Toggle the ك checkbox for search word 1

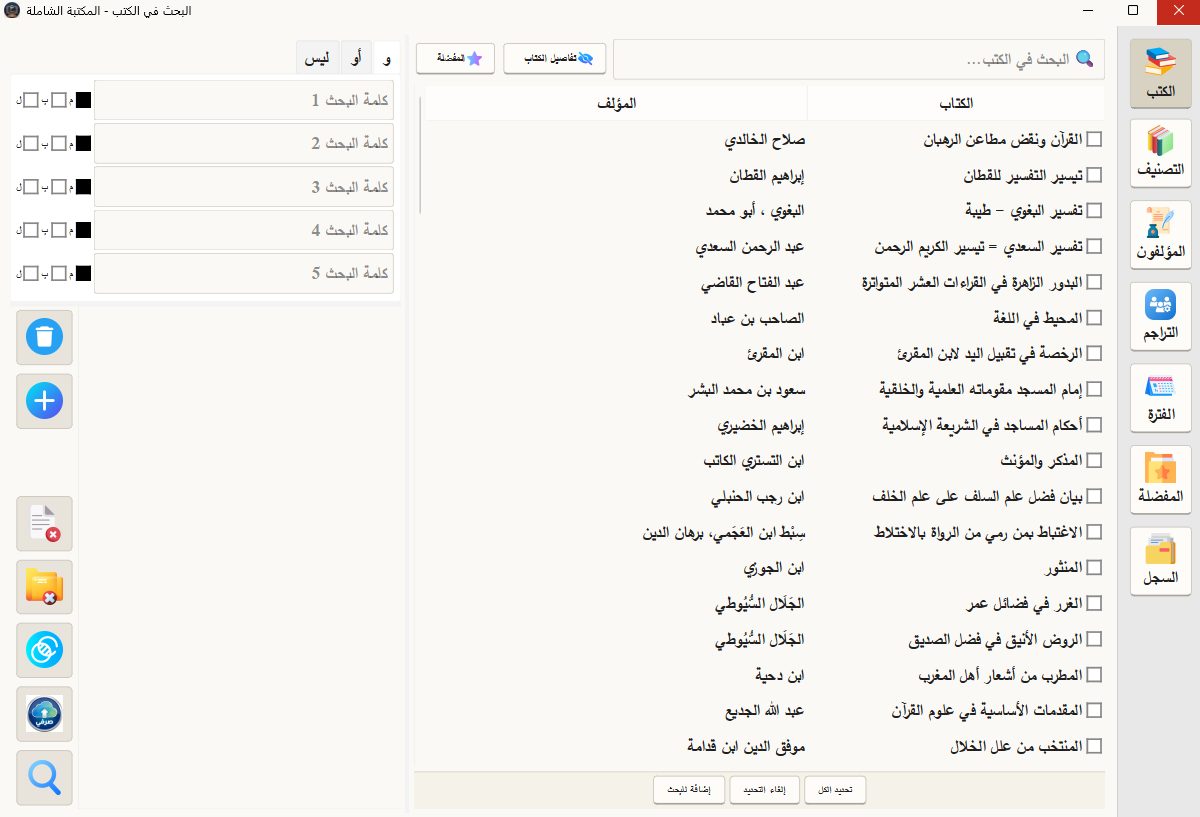(31, 100)
